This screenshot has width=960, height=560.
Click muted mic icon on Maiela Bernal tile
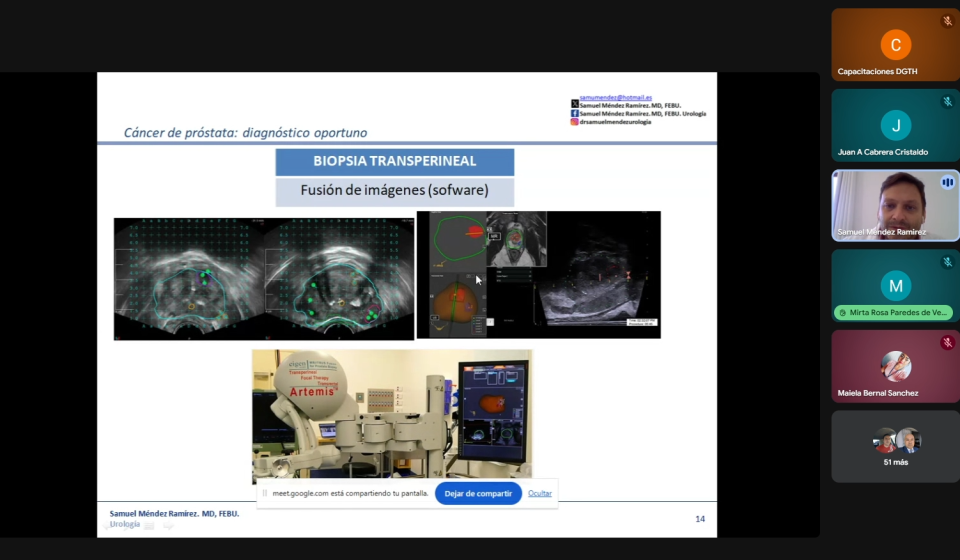click(947, 343)
